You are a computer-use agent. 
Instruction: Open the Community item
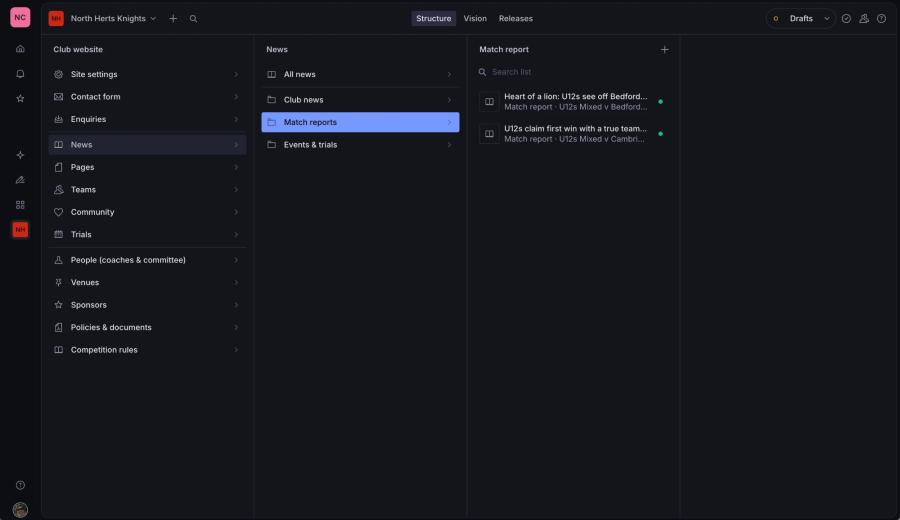click(x=148, y=212)
